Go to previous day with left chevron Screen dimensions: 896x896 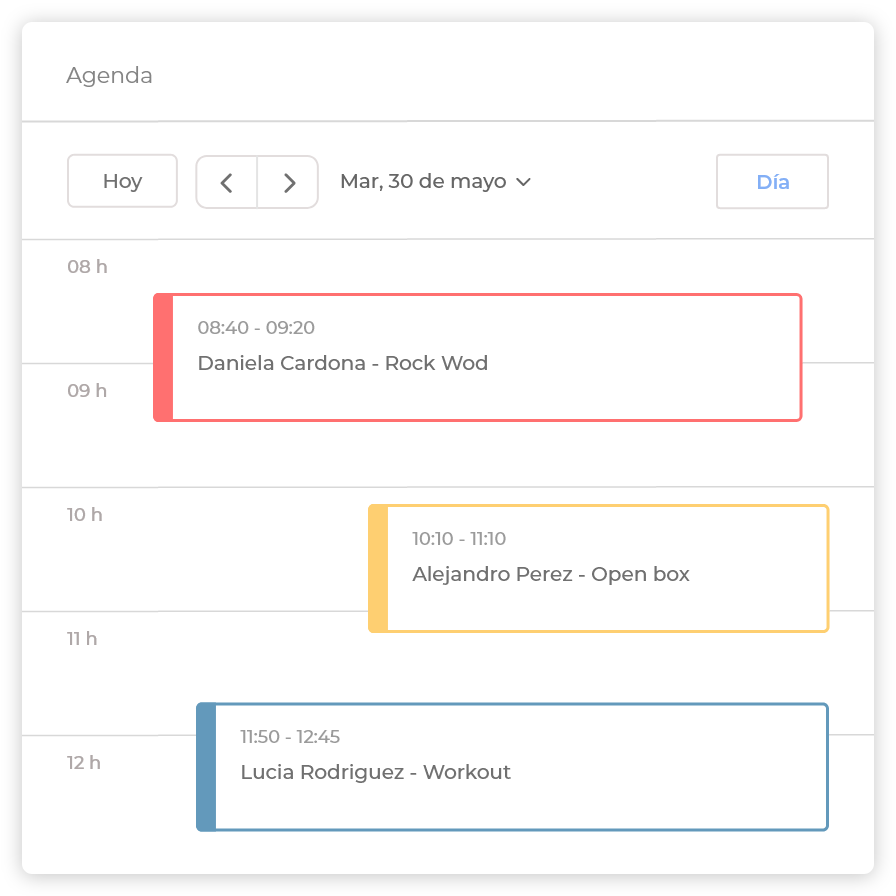pos(226,182)
